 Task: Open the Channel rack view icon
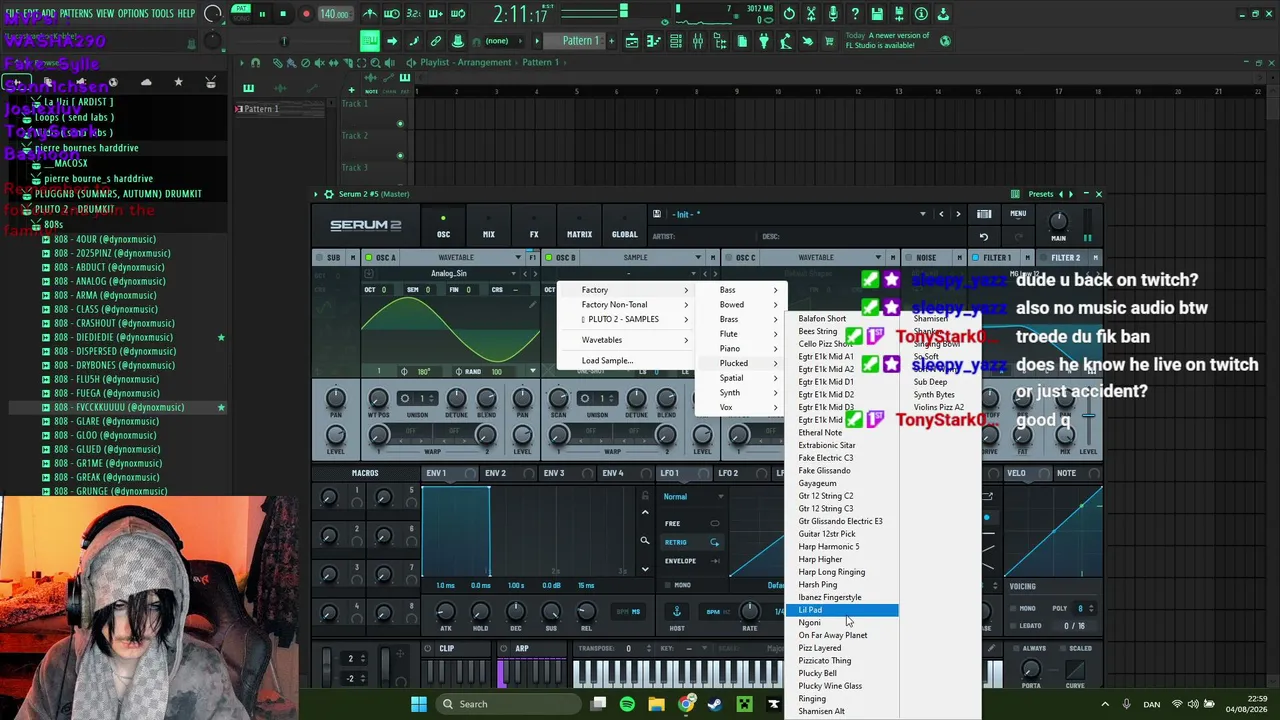pos(676,41)
